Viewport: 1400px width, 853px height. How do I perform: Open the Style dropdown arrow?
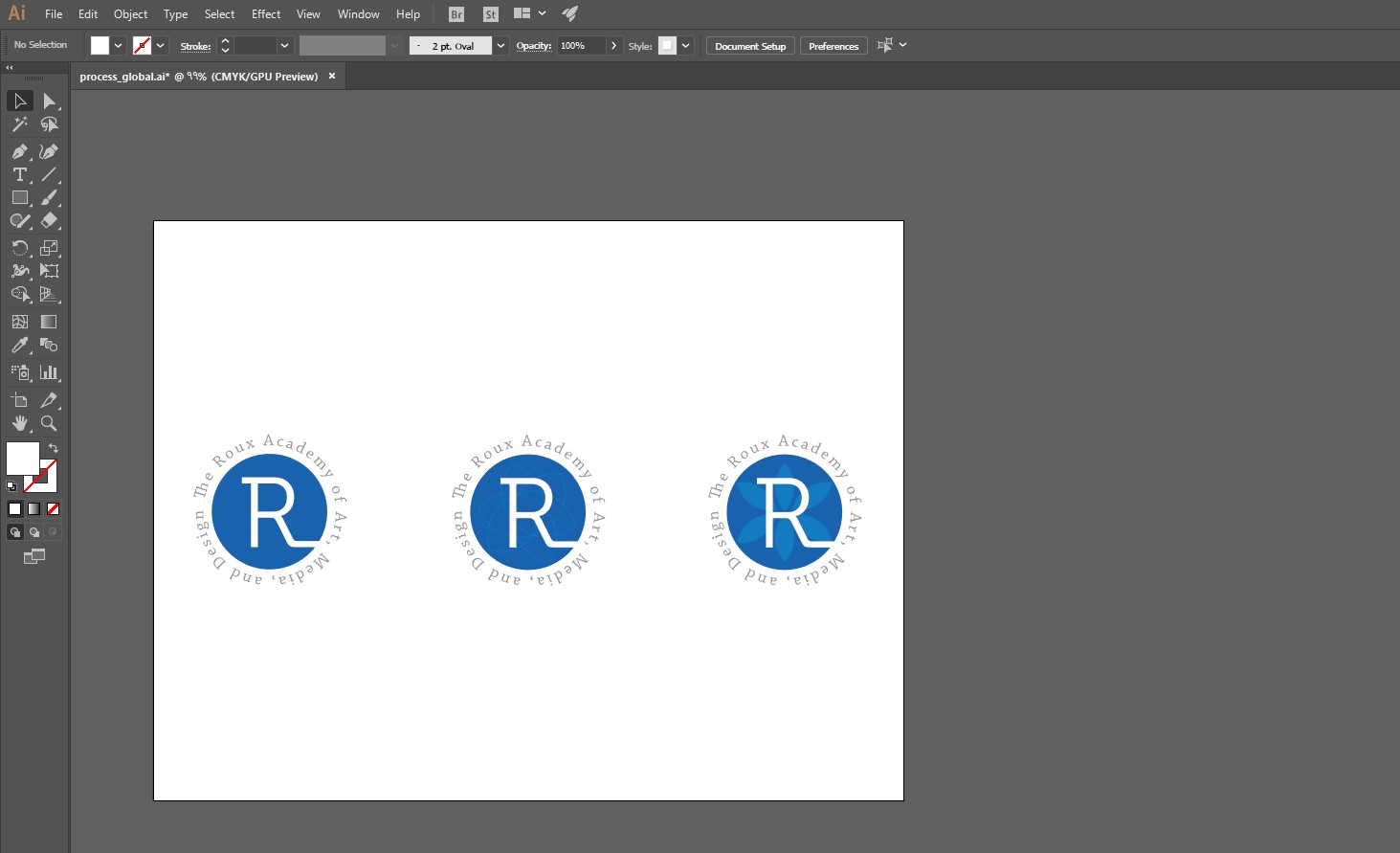[686, 46]
